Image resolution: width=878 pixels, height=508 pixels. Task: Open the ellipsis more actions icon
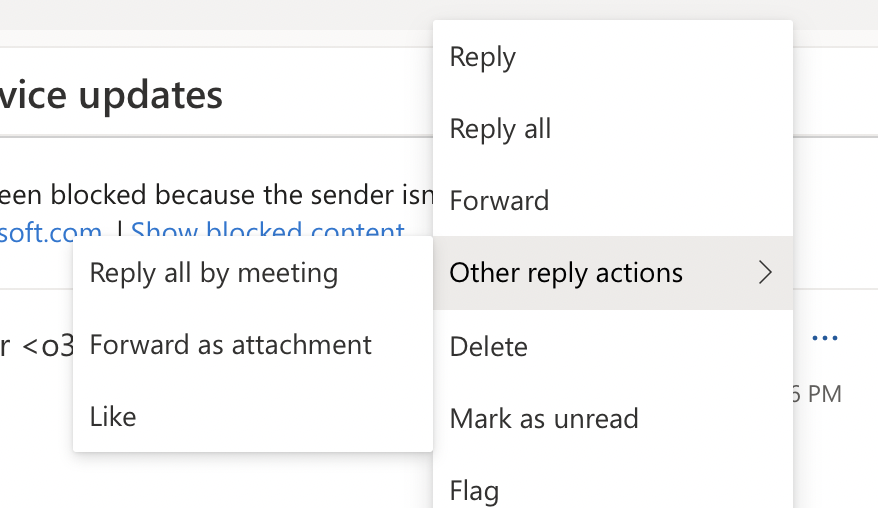click(x=825, y=338)
